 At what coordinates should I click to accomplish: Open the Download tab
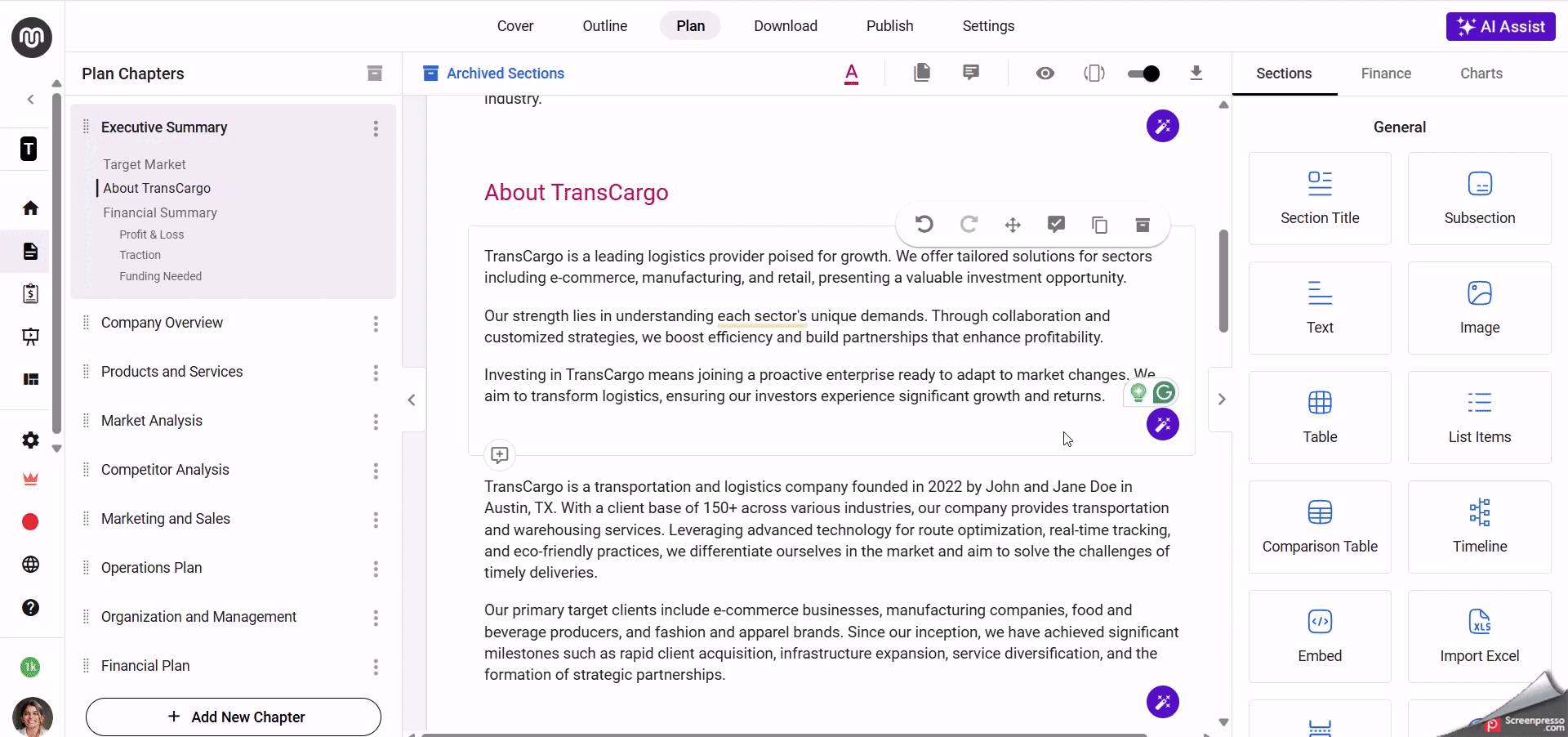coord(786,26)
